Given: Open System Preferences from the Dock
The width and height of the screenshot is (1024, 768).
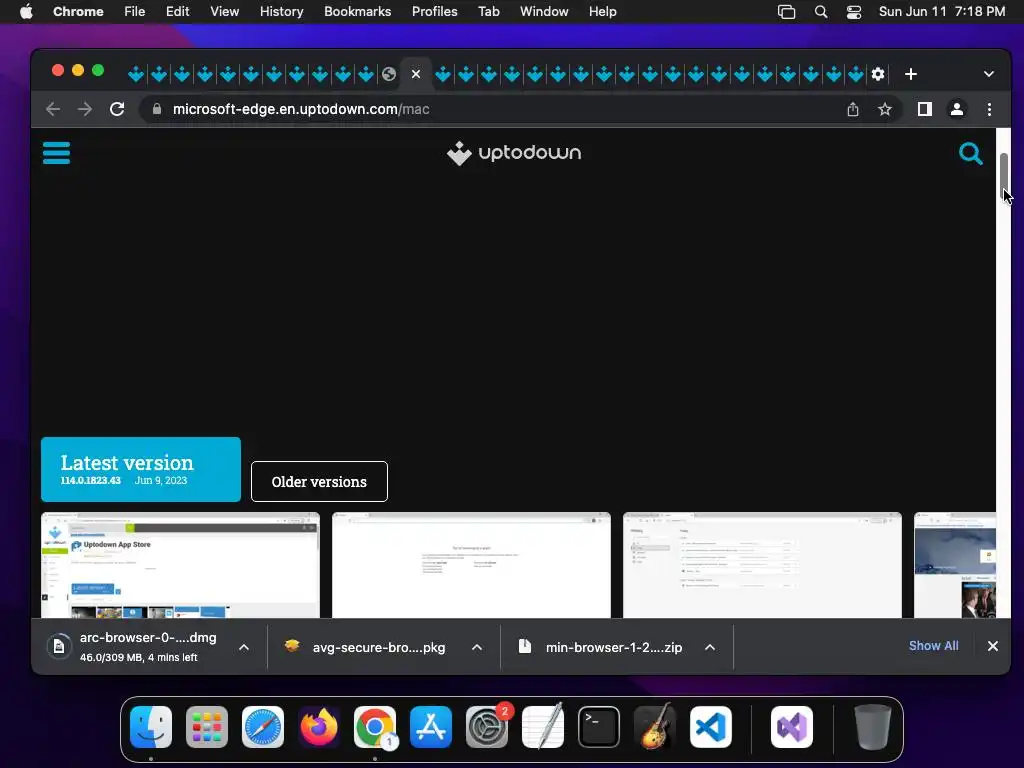Looking at the screenshot, I should tap(487, 727).
